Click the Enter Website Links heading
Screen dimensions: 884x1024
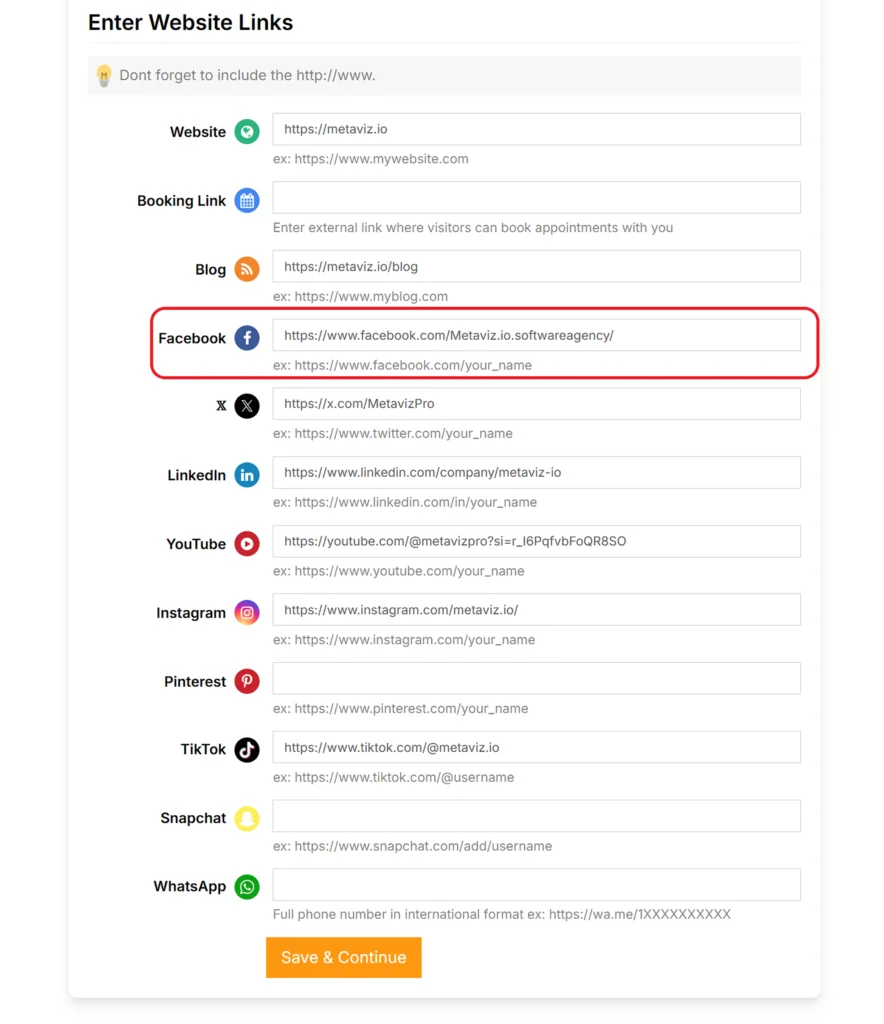click(x=190, y=22)
